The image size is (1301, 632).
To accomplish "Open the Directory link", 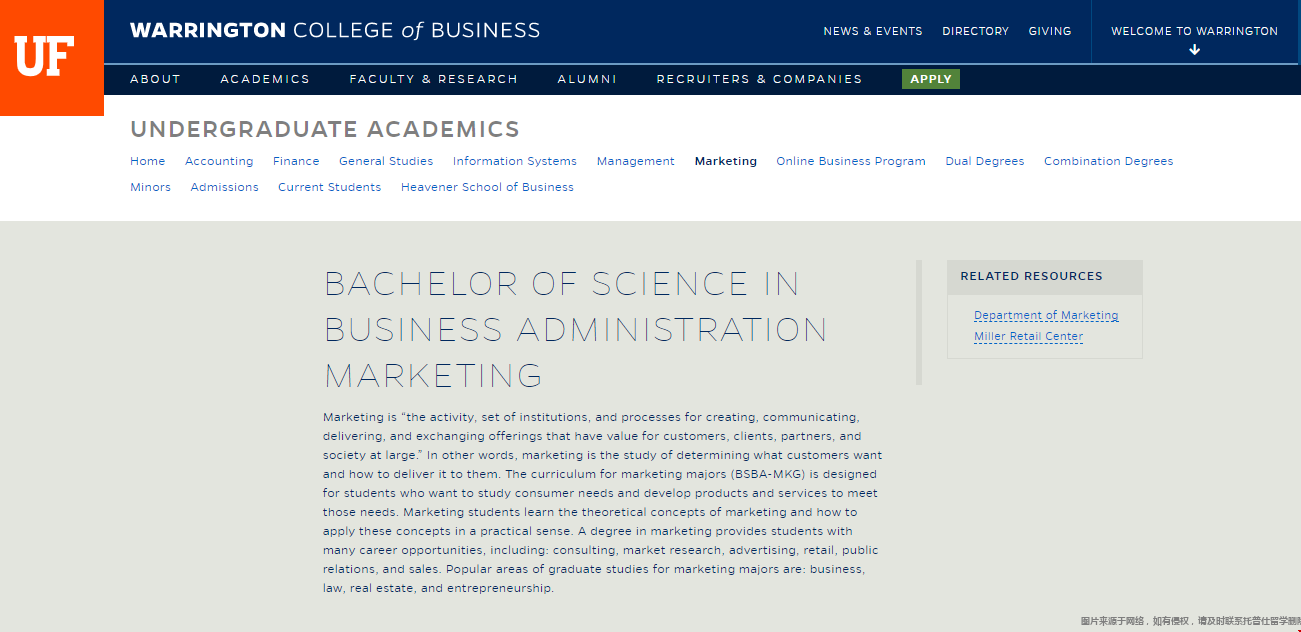I will click(x=975, y=31).
